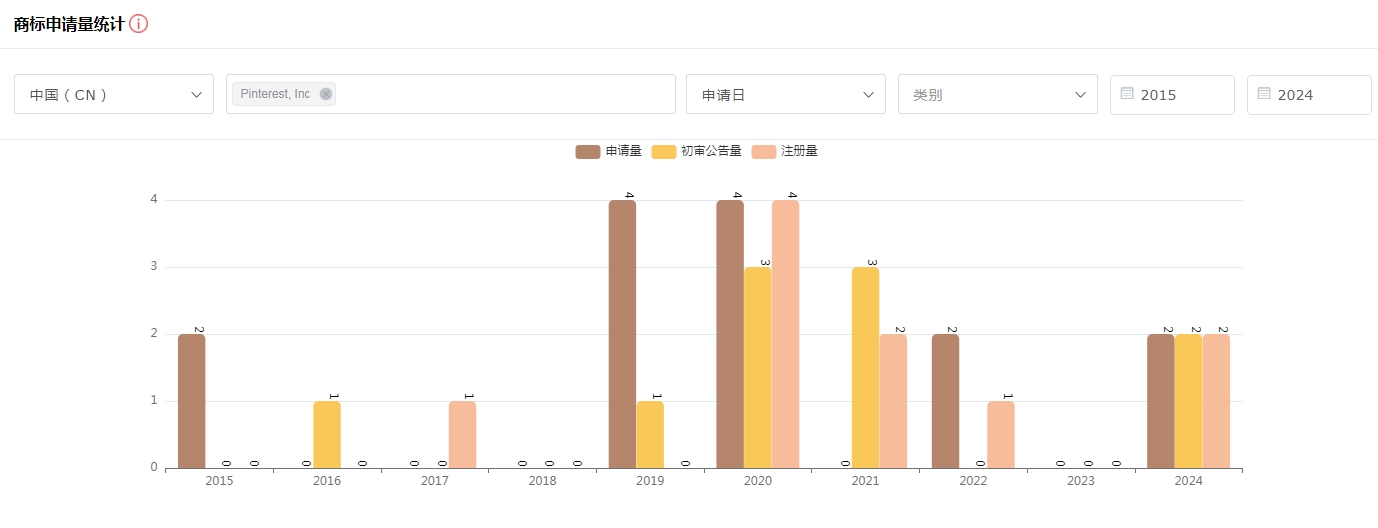Click the info icon beside 商标申请量统计
1378x528 pixels.
139,24
